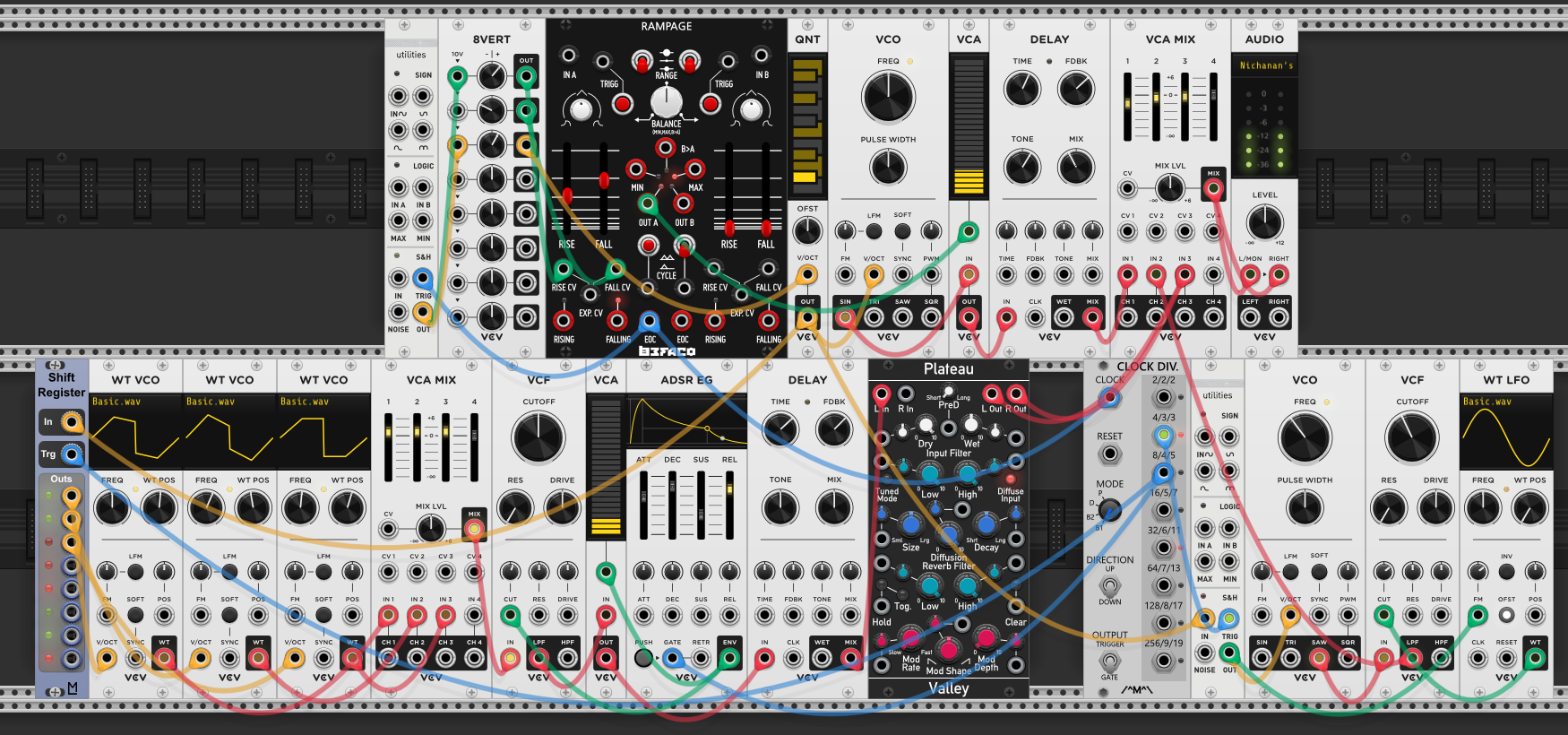
Task: Click the Shift Register Trg jack
Action: [72, 455]
